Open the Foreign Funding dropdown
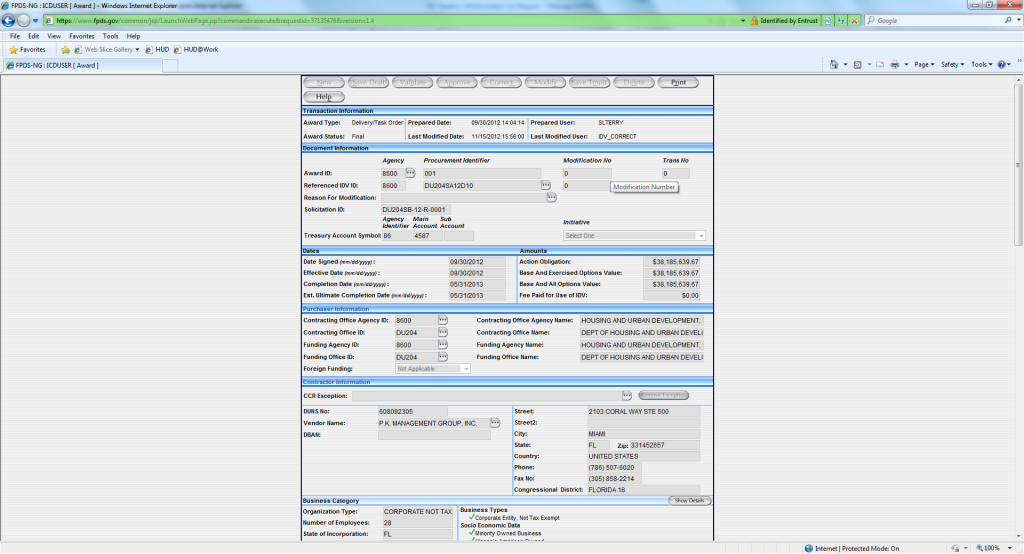This screenshot has width=1024, height=554. coord(432,369)
